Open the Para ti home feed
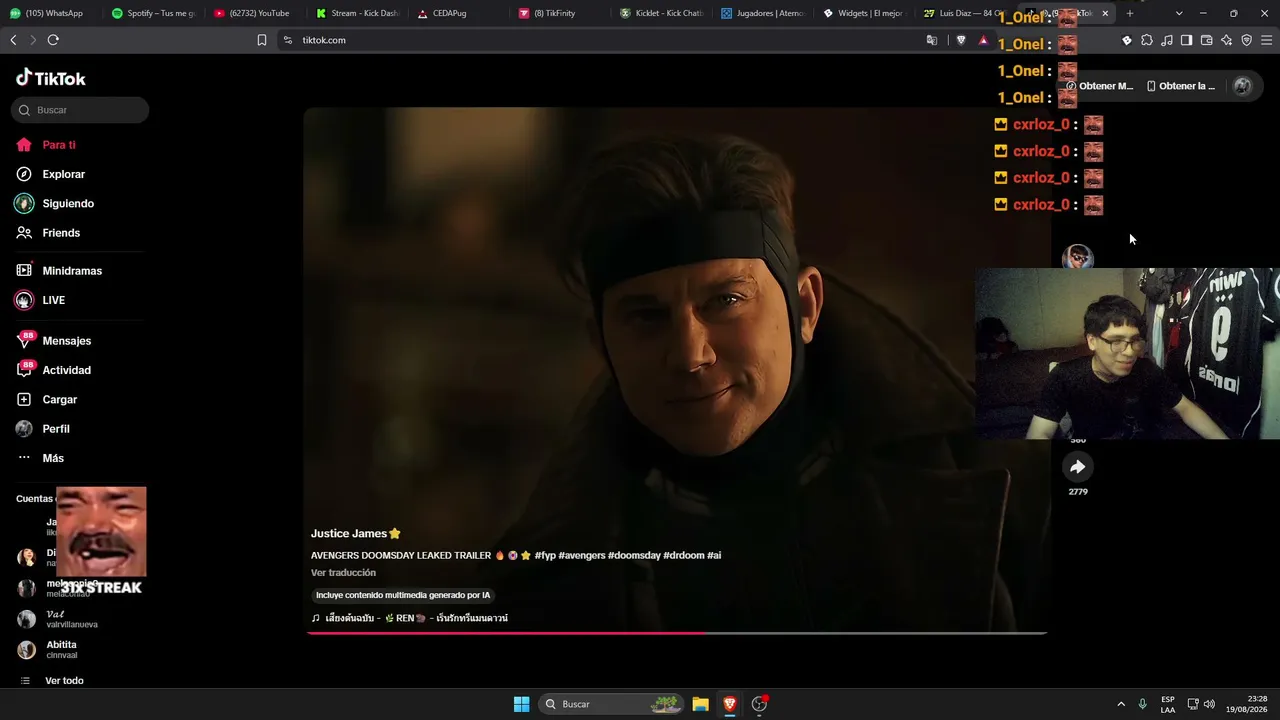The width and height of the screenshot is (1280, 720). (46, 145)
